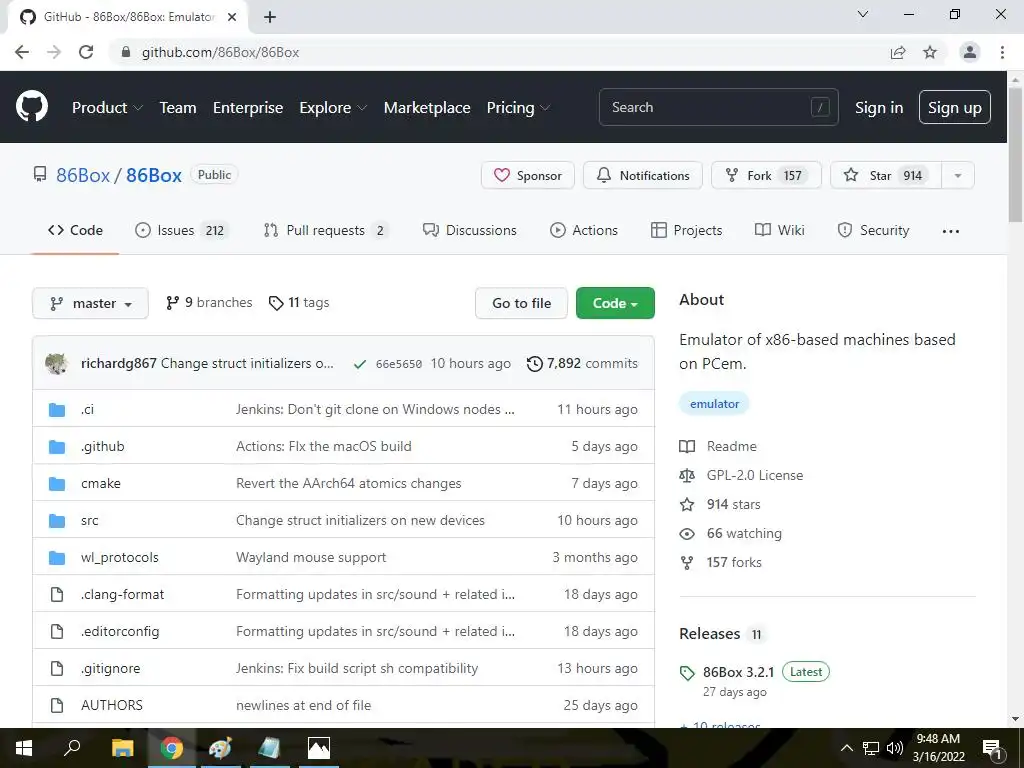Open Chrome tab search chevron

863,14
